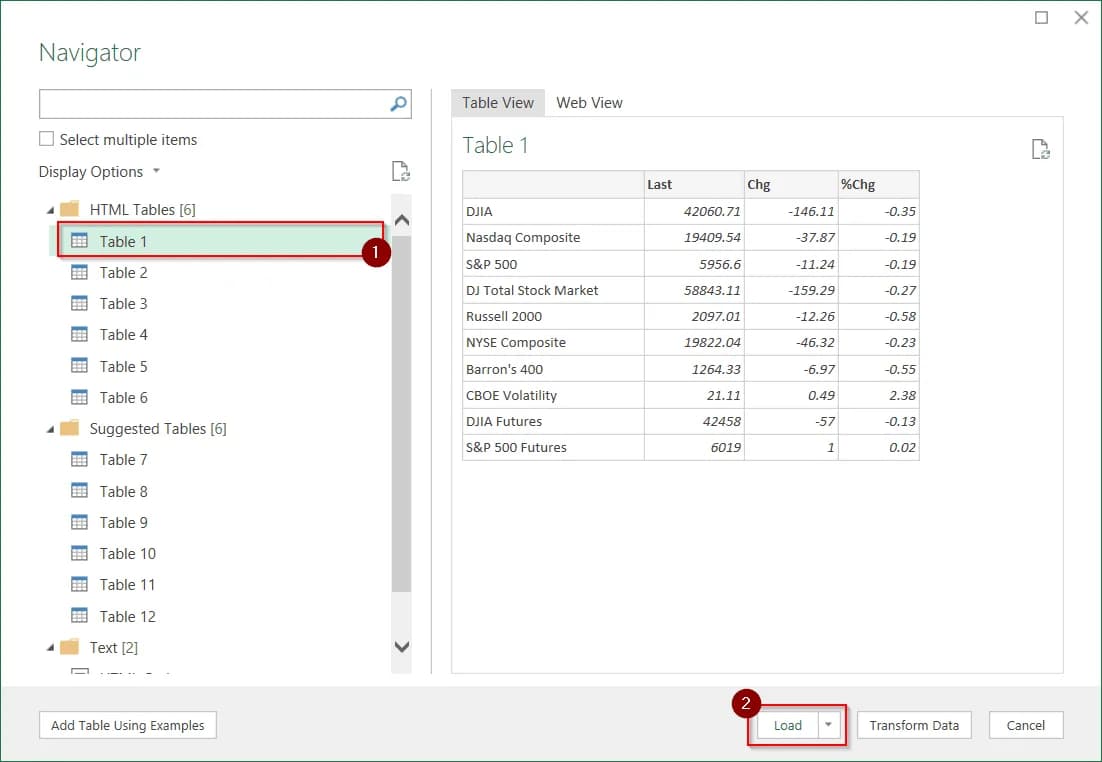Click the NYSE Composite cell

pos(553,342)
